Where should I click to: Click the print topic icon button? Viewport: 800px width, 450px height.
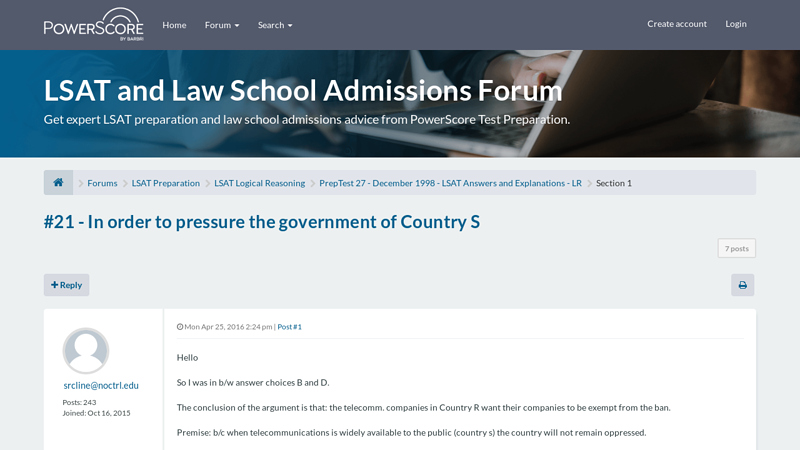pos(742,285)
